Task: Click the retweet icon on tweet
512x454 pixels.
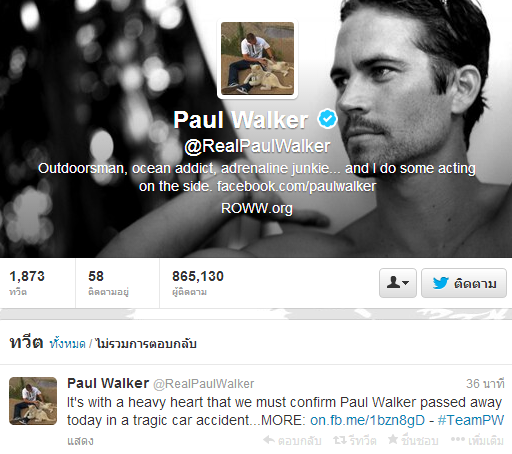Action: point(340,440)
